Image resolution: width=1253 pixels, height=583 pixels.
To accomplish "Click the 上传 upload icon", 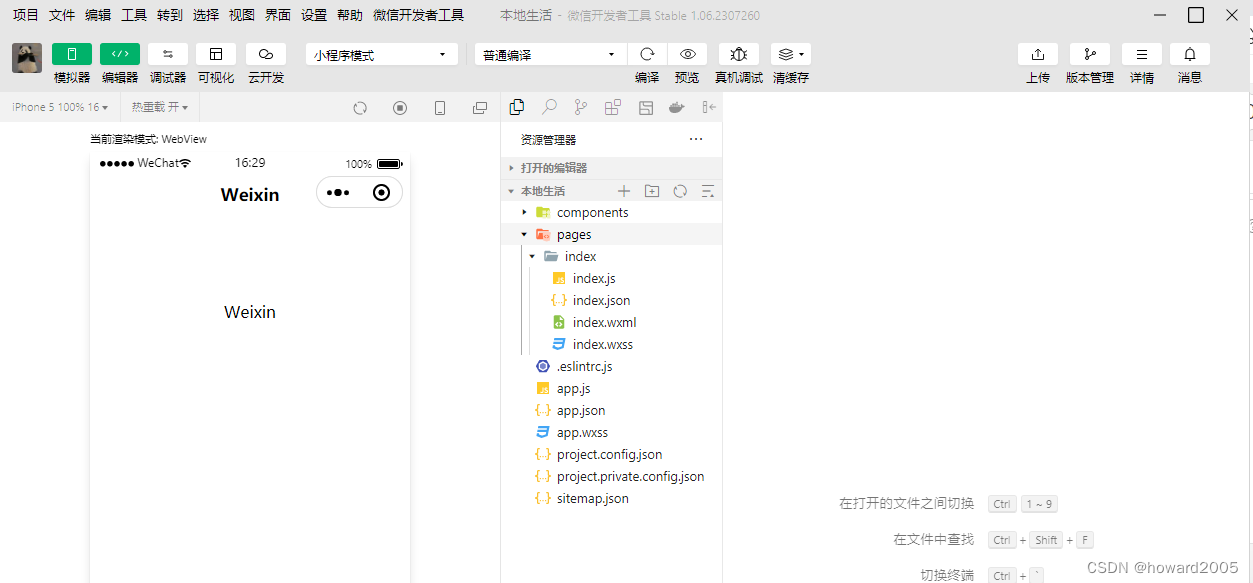I will click(1038, 54).
